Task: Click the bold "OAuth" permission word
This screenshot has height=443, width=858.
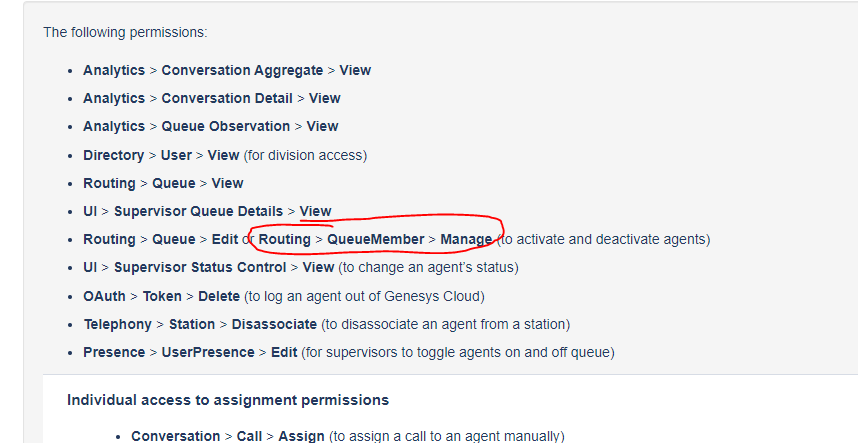Action: click(x=105, y=296)
